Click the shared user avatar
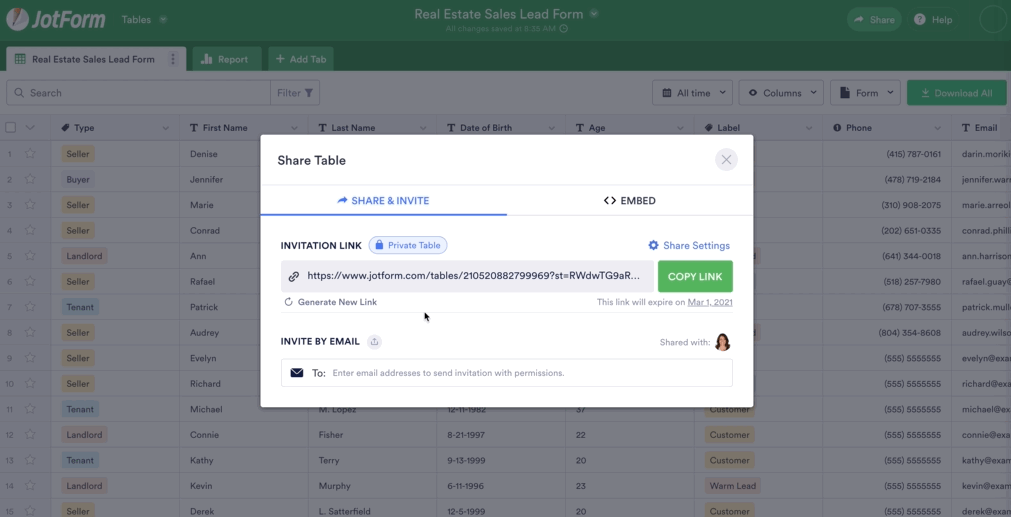The width and height of the screenshot is (1011, 517). point(722,342)
